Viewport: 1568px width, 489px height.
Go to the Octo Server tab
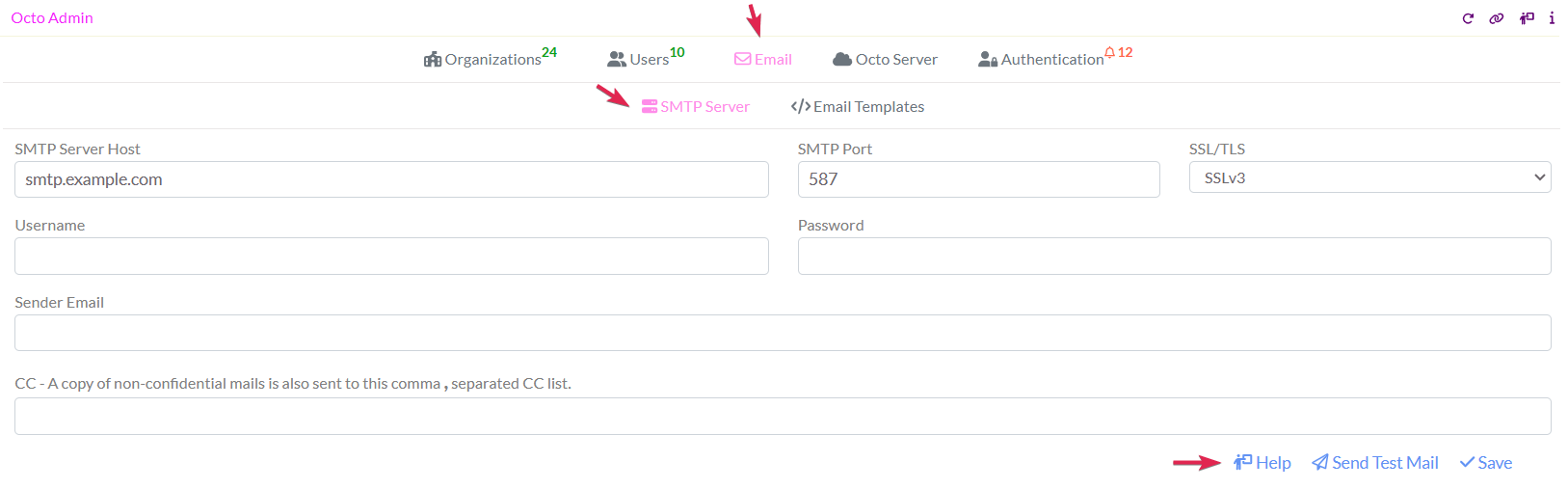tap(885, 60)
